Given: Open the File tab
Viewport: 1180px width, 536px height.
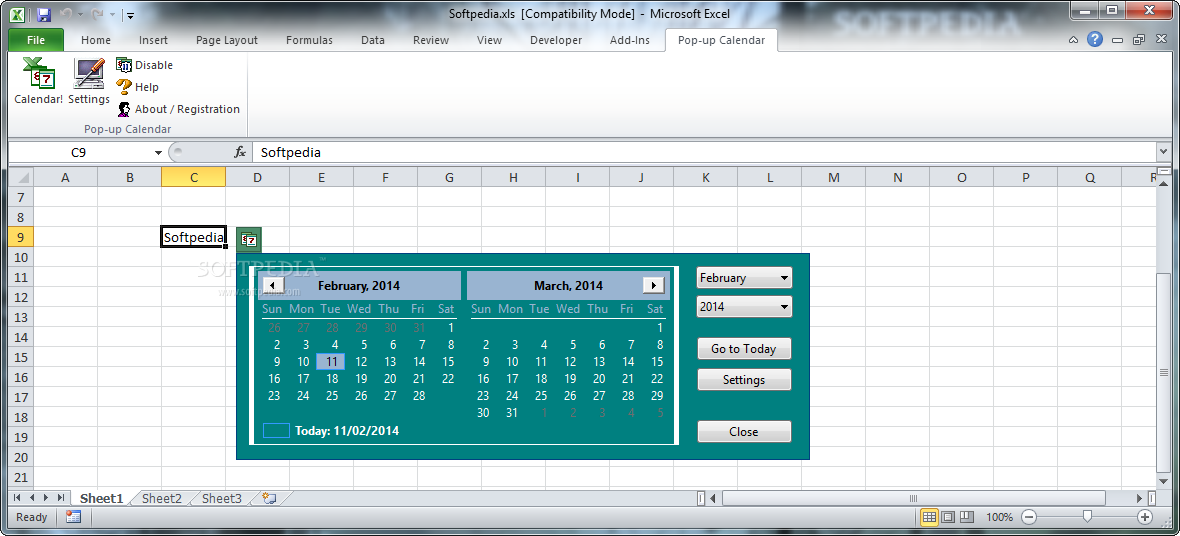Looking at the screenshot, I should click(35, 40).
